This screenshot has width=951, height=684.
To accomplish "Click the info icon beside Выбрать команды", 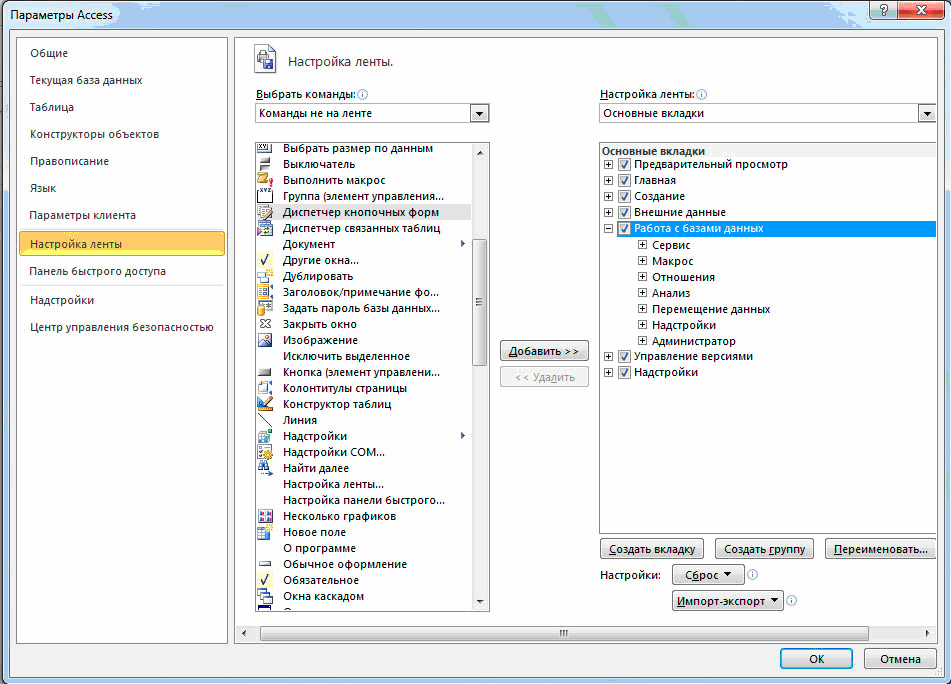I will pyautogui.click(x=363, y=95).
